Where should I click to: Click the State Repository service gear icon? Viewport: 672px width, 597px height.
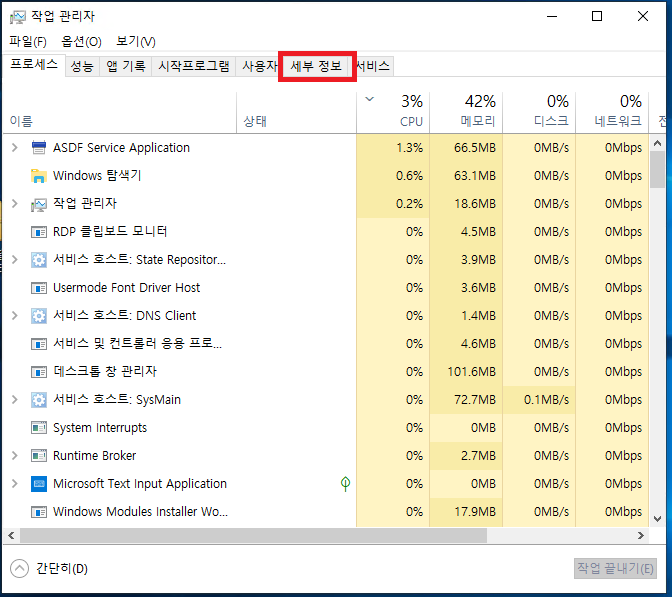tap(39, 260)
